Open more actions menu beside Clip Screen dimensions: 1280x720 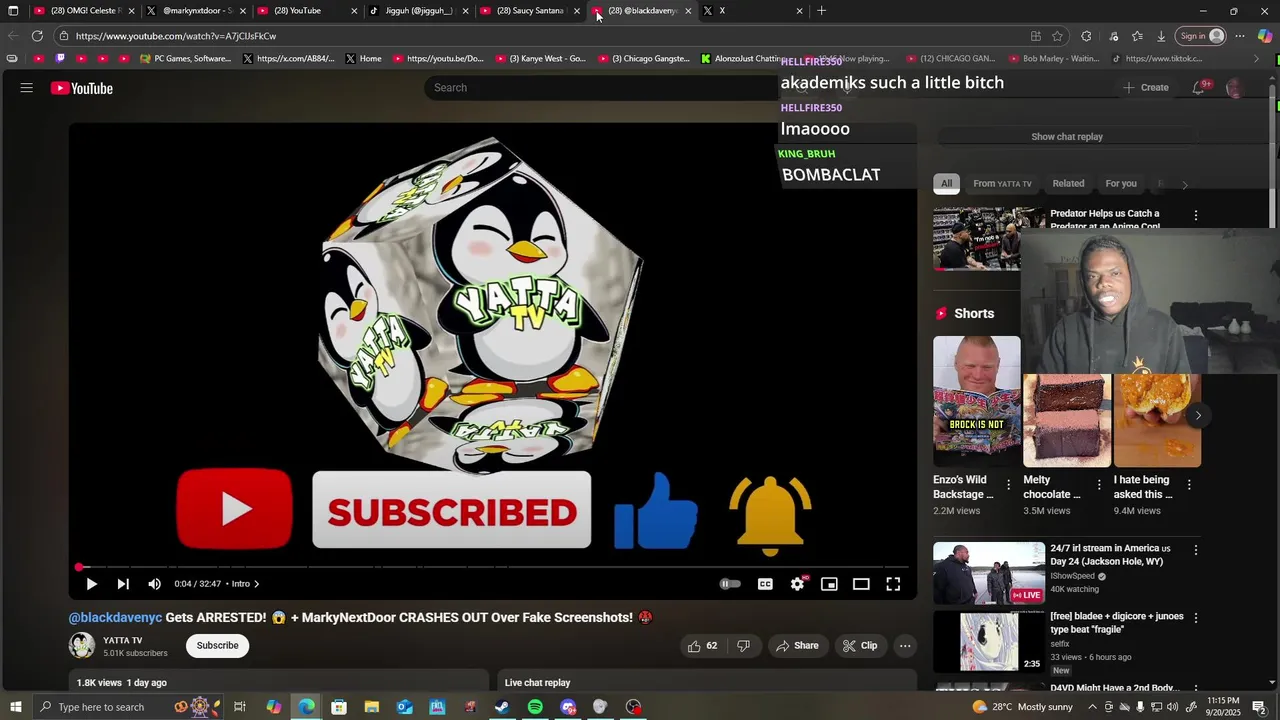(905, 646)
